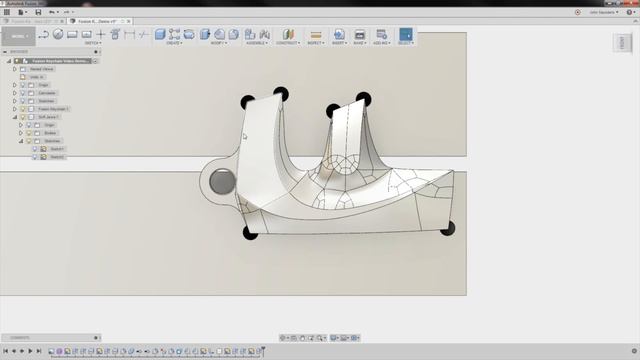Open timeline settings gear at bottom right
This screenshot has width=640, height=360.
634,351
